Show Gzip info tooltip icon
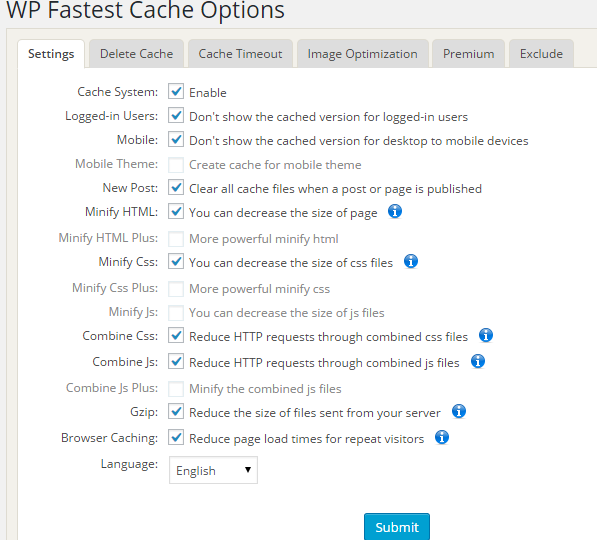This screenshot has width=597, height=550. [x=459, y=411]
